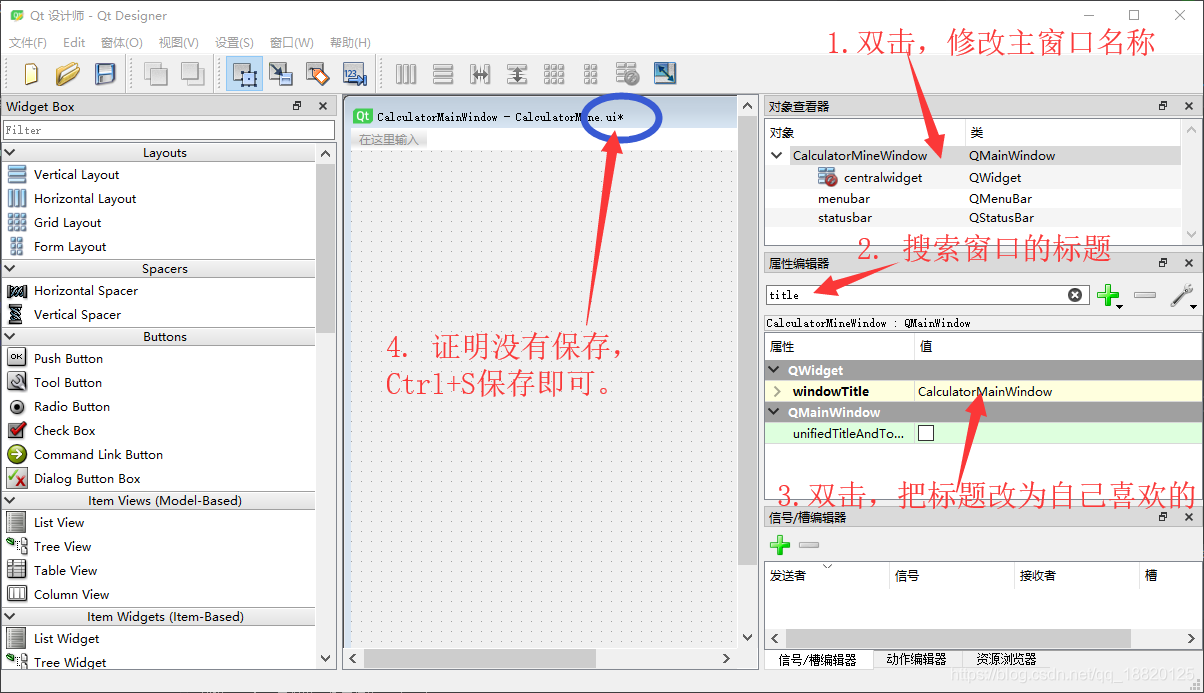
Task: Open the 帮助(H) menu
Action: [x=350, y=43]
